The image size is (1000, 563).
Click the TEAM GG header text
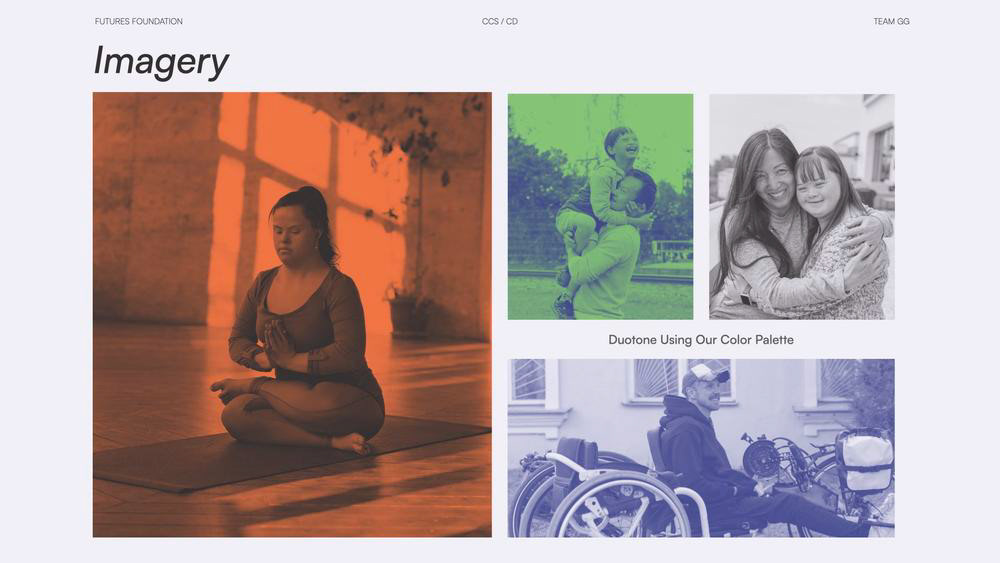coord(891,22)
